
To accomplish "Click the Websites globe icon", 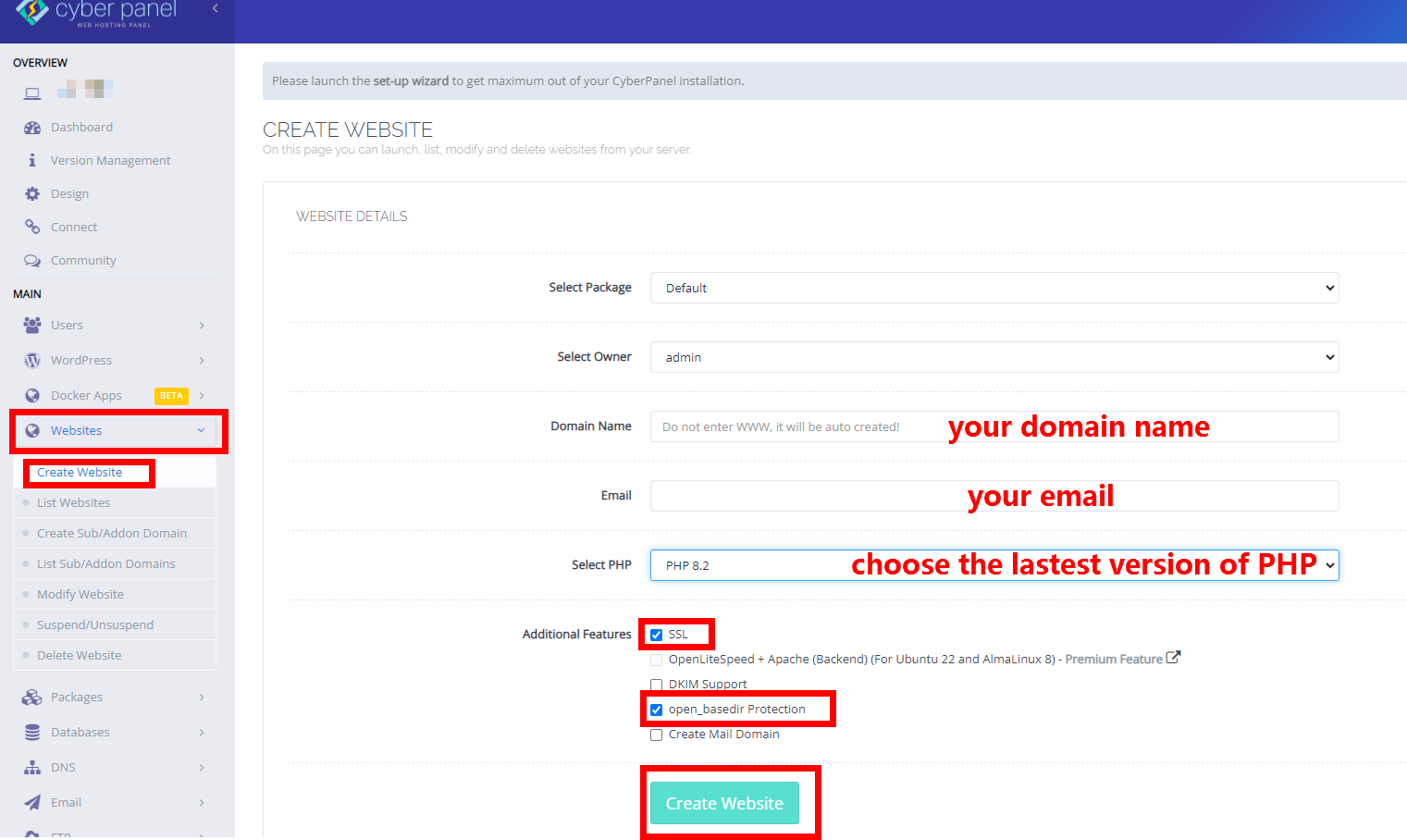I will 32,431.
